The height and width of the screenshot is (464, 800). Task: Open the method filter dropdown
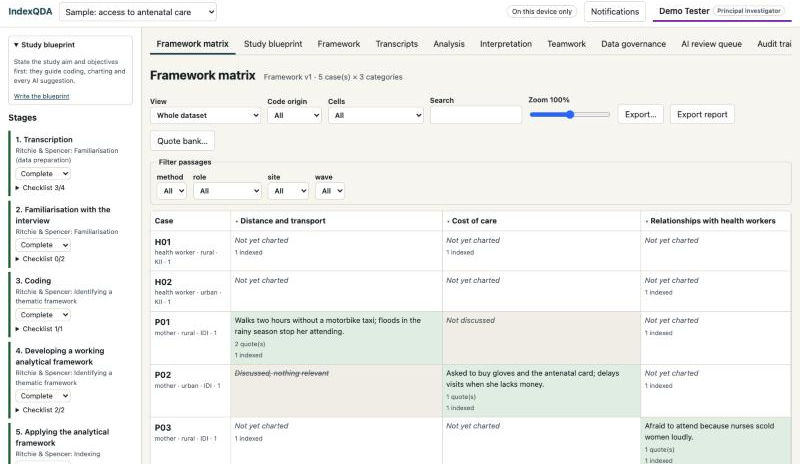(x=171, y=191)
